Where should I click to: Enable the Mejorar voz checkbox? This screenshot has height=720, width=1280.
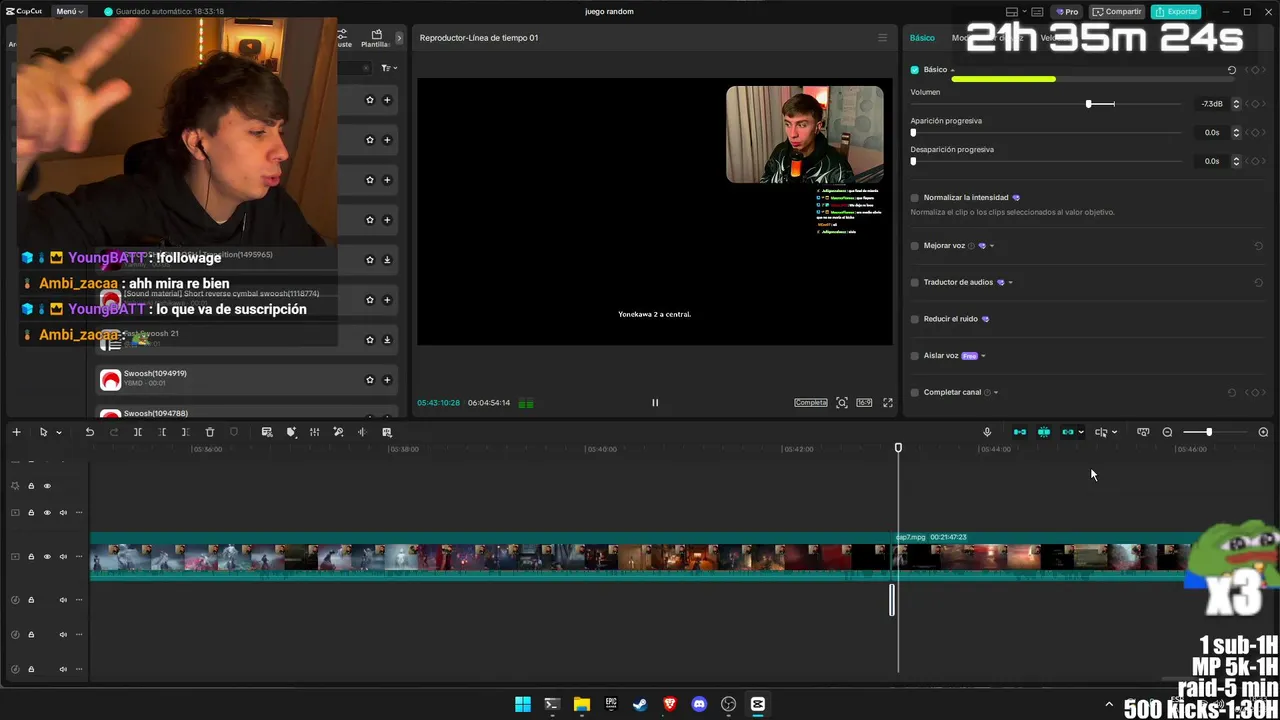[914, 246]
